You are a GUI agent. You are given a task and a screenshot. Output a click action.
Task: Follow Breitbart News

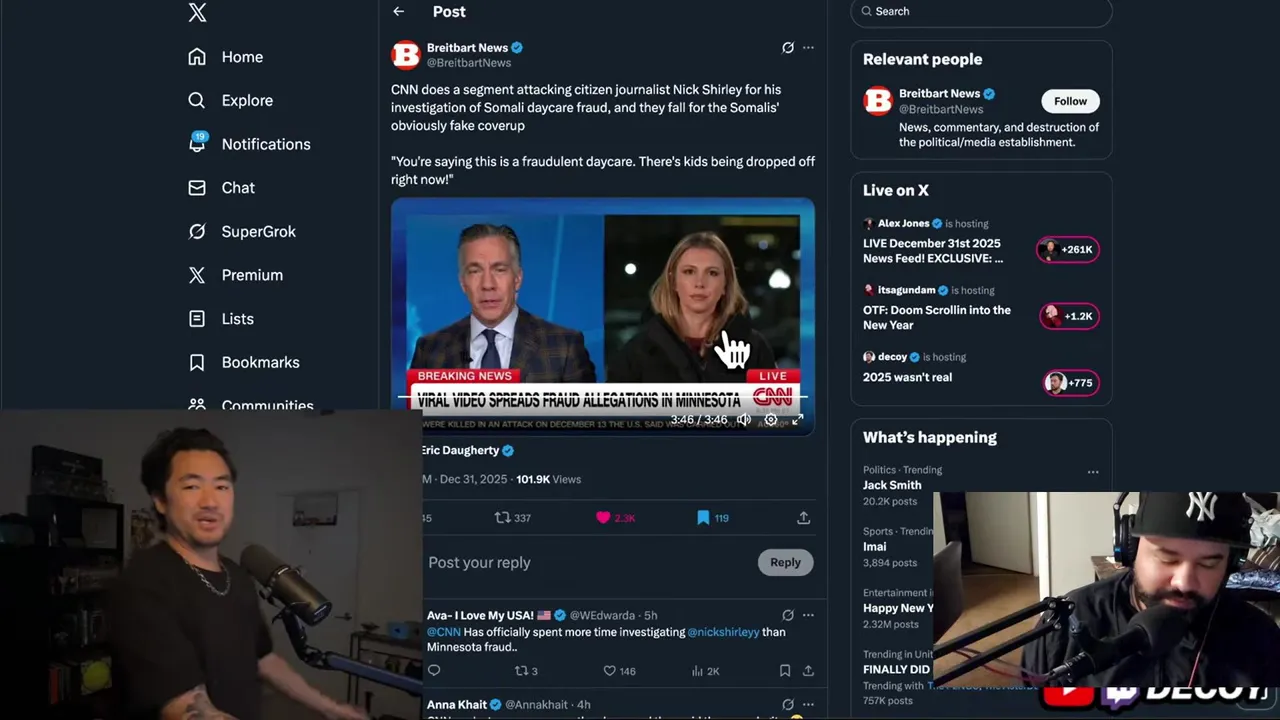pyautogui.click(x=1070, y=101)
